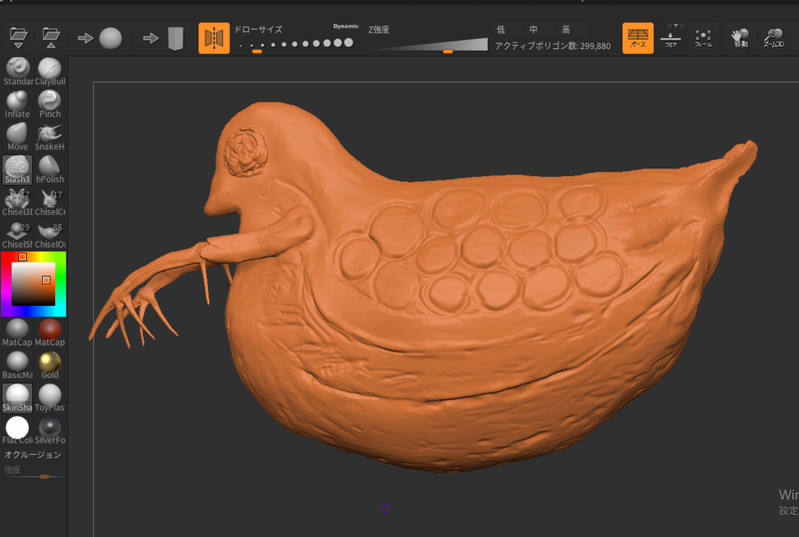The height and width of the screenshot is (537, 799).
Task: Start a new sphere mesh
Action: [100, 38]
